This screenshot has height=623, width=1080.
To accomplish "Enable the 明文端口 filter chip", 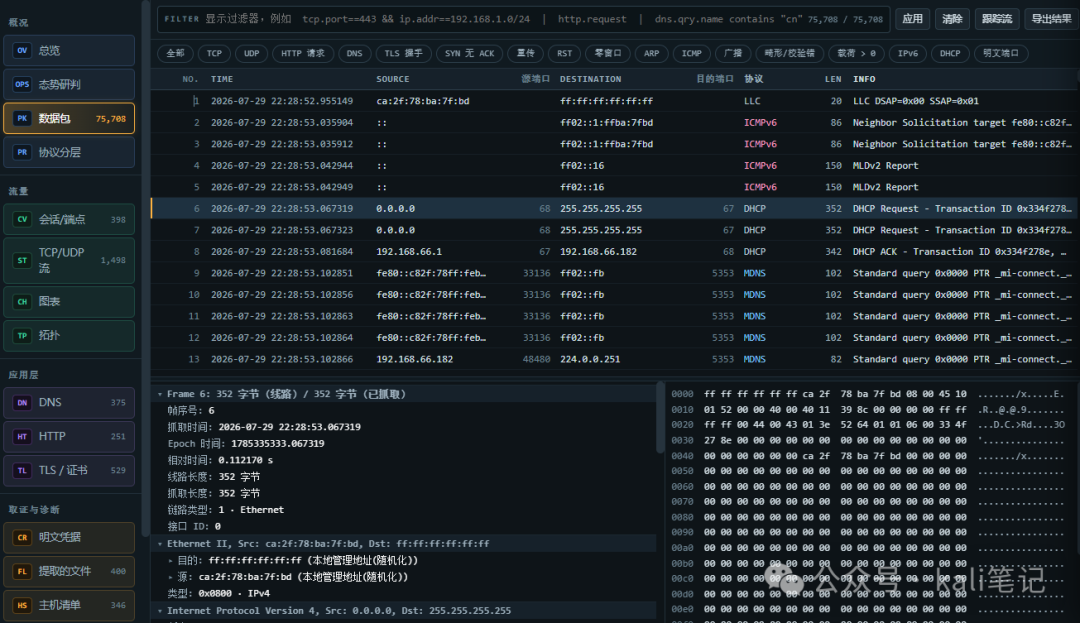I will [x=1000, y=53].
